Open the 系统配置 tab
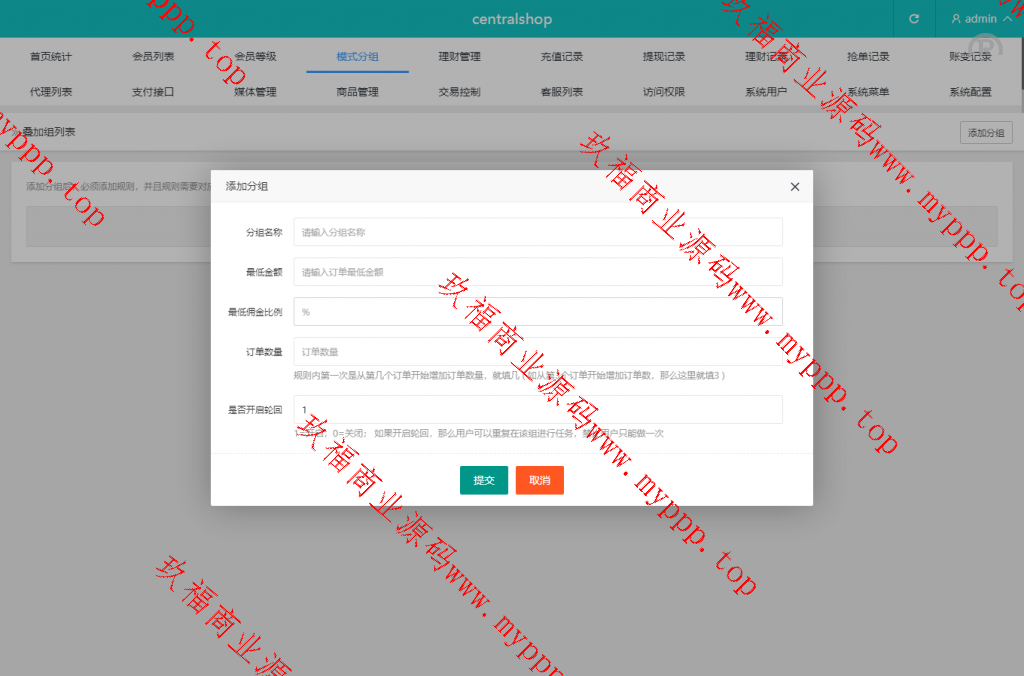This screenshot has height=676, width=1024. [970, 92]
